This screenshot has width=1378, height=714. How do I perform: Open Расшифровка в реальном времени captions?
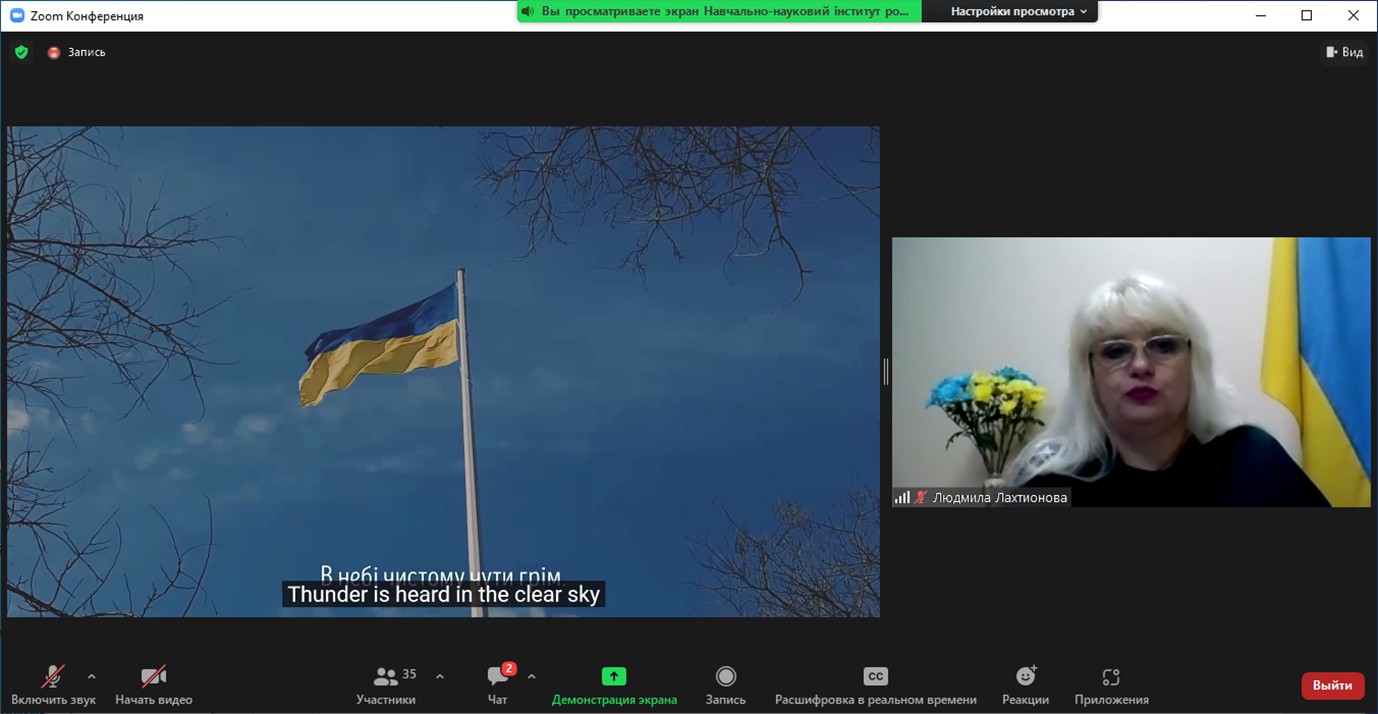[x=875, y=685]
